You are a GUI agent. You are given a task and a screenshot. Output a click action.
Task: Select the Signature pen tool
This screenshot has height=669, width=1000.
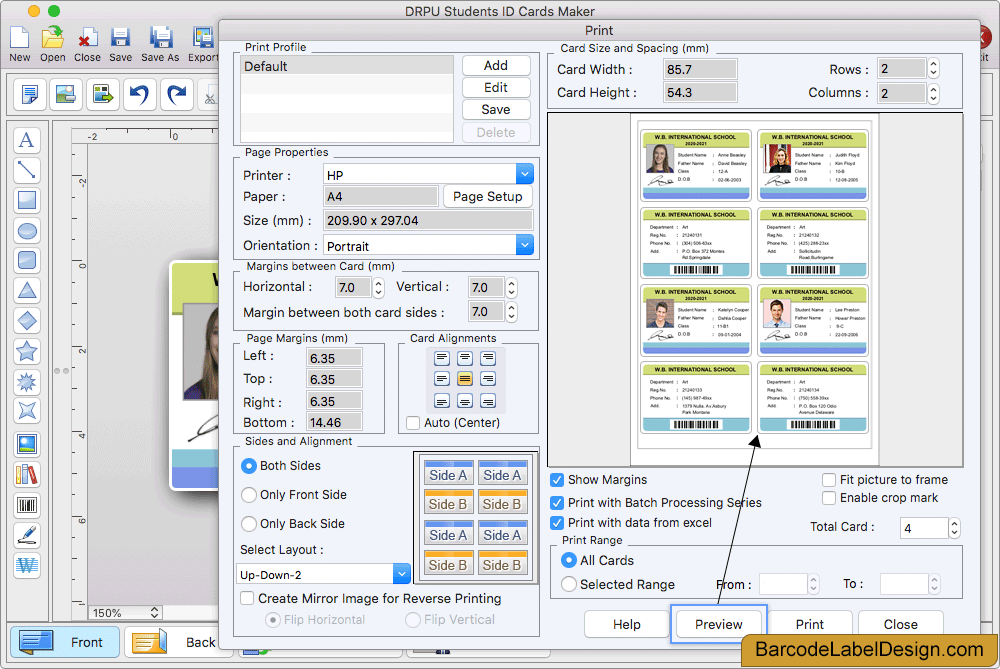27,535
